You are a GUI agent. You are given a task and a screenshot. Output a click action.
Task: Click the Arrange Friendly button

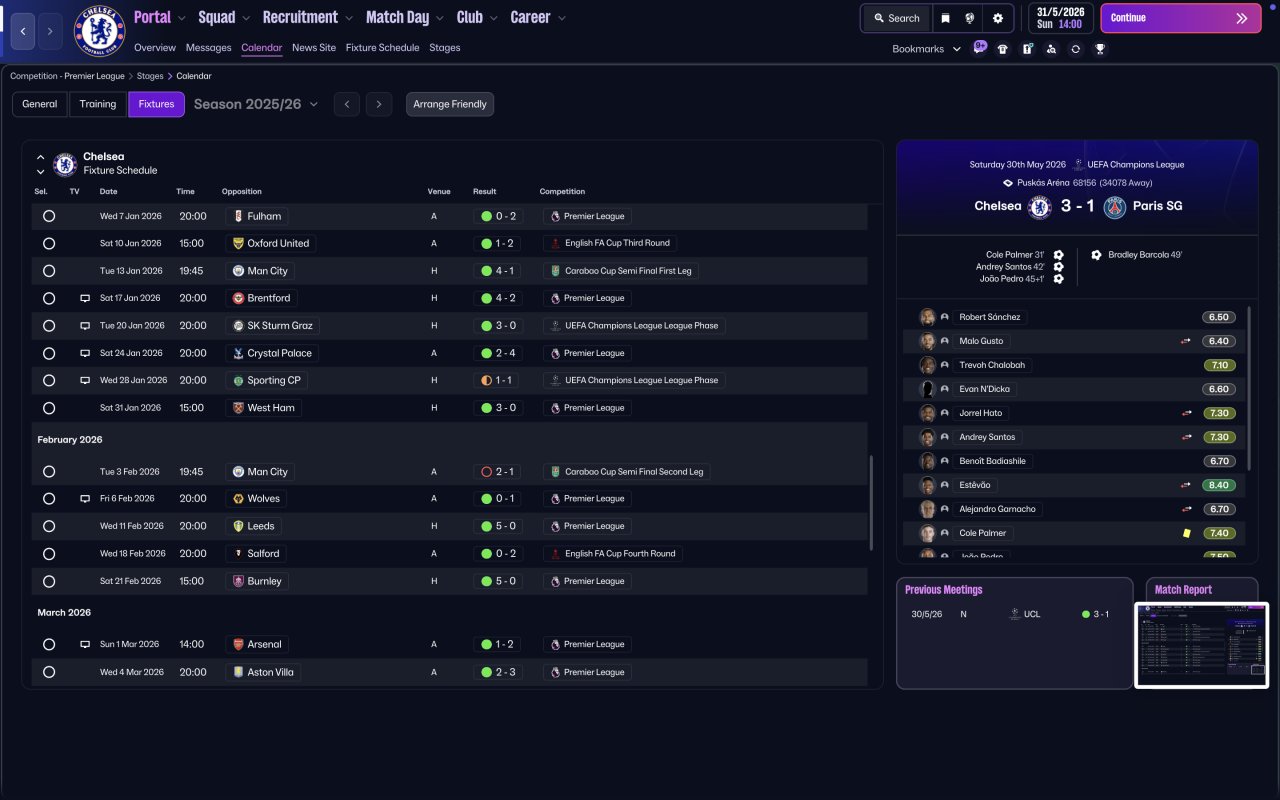[x=450, y=104]
